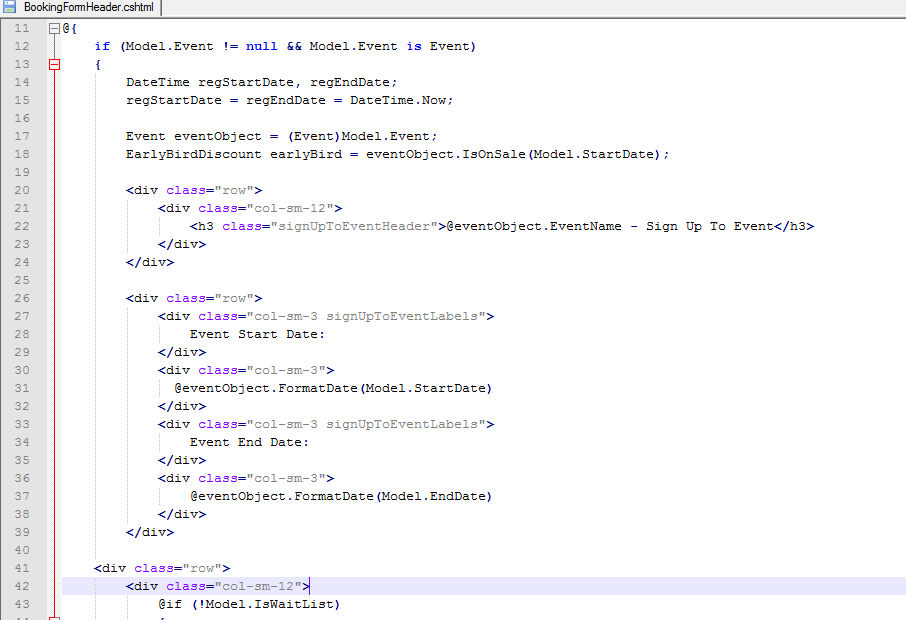Click "Sign Up To Event" heading text
906x620 pixels.
point(710,226)
